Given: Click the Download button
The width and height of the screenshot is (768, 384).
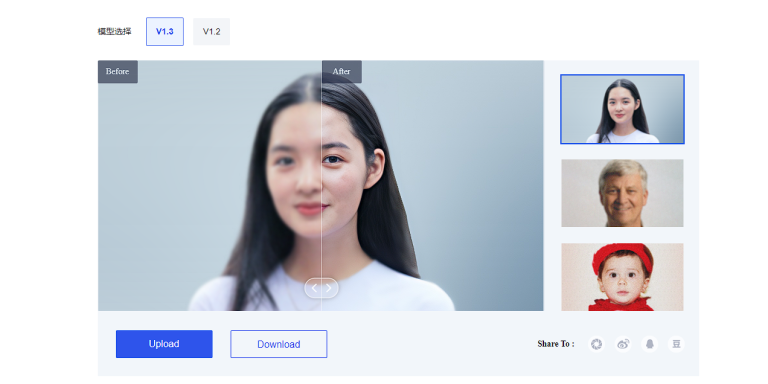Looking at the screenshot, I should click(279, 344).
